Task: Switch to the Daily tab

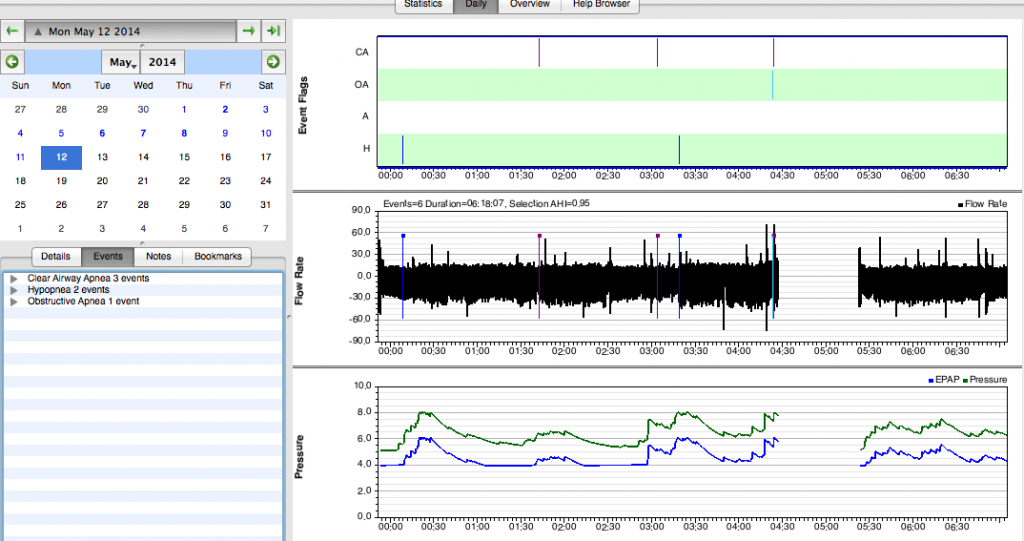Action: [x=475, y=5]
